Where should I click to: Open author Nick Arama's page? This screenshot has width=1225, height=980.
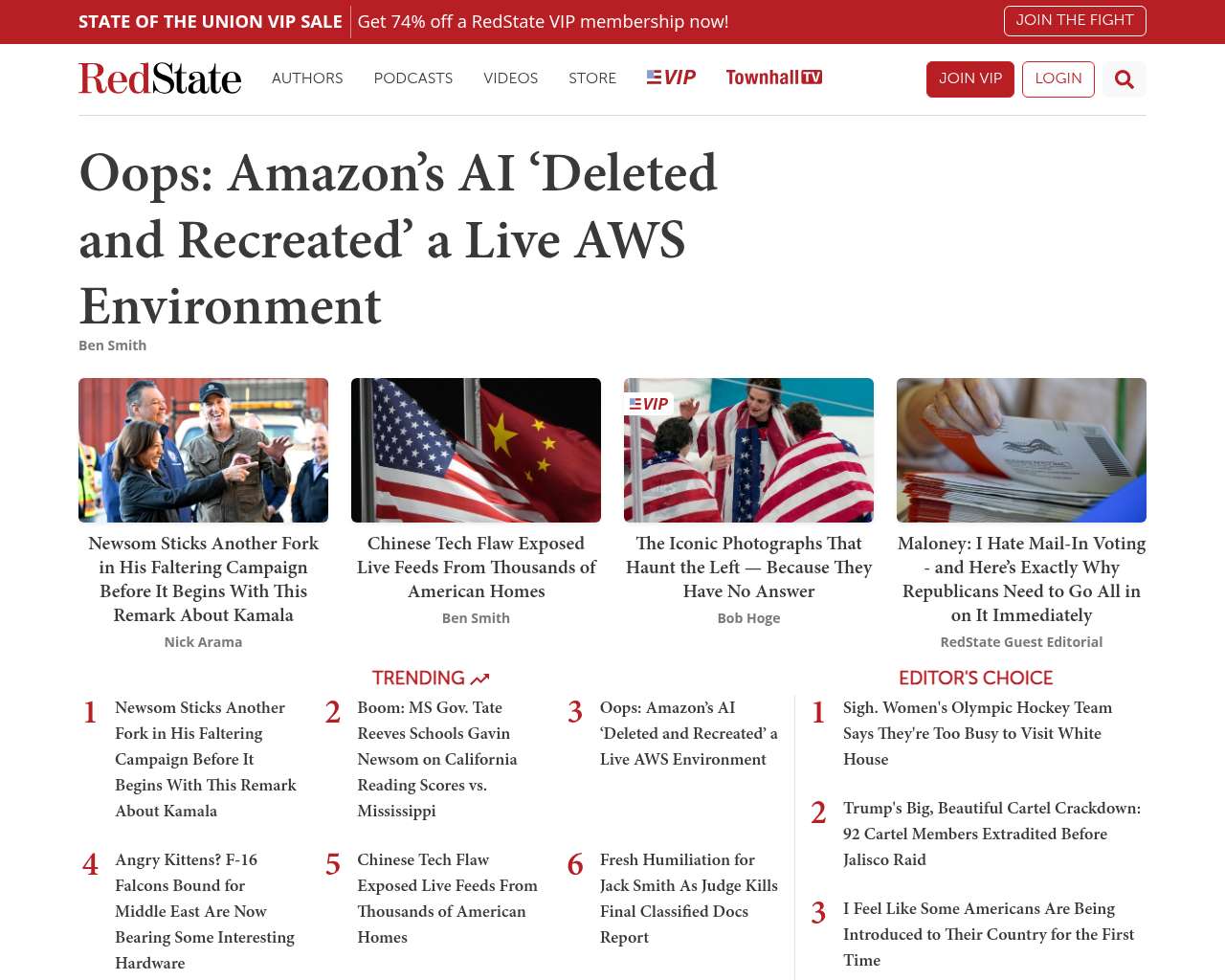(x=203, y=642)
